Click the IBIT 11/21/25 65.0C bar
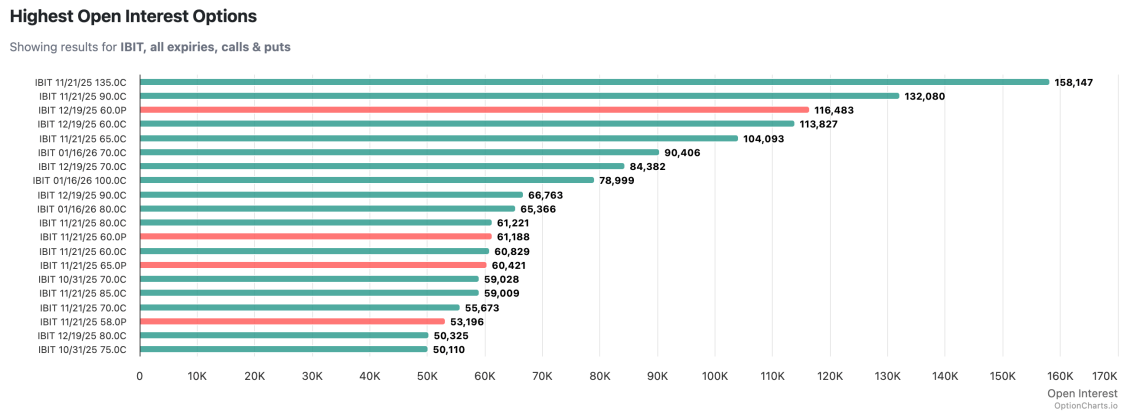 [x=439, y=138]
